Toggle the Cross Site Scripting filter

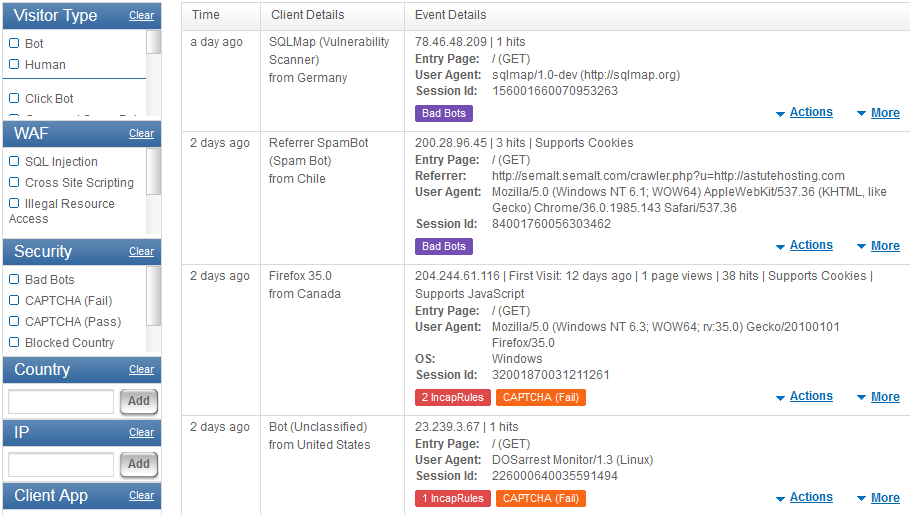pyautogui.click(x=14, y=183)
